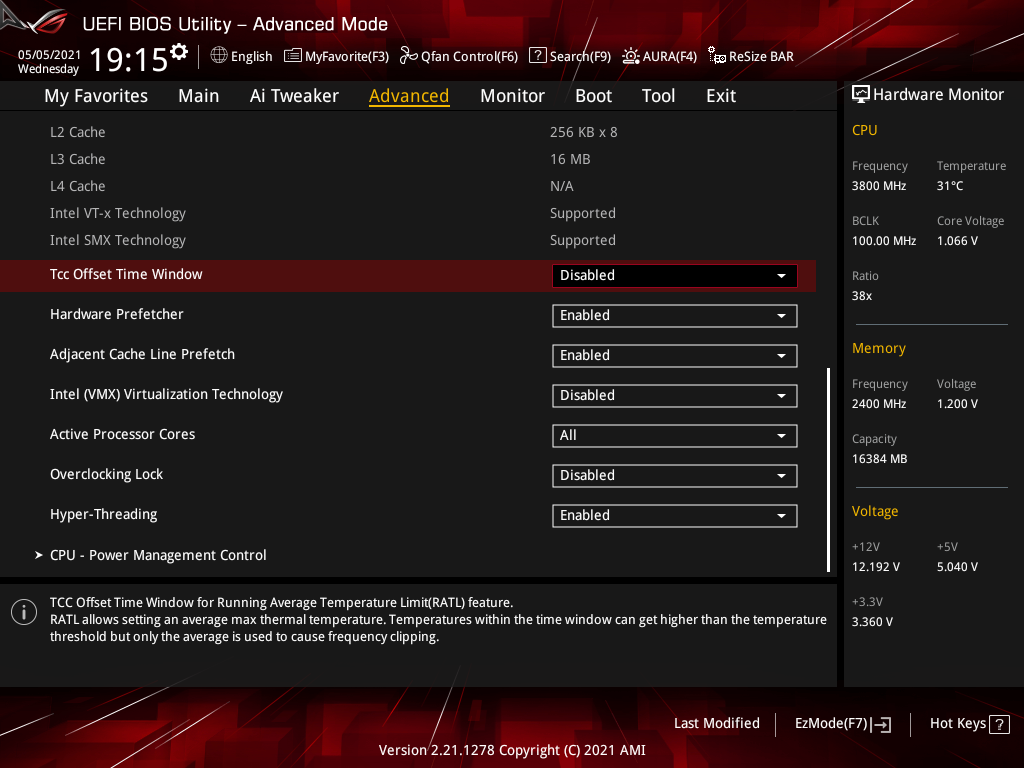Open Overclocking Lock dropdown
The height and width of the screenshot is (768, 1024).
675,475
